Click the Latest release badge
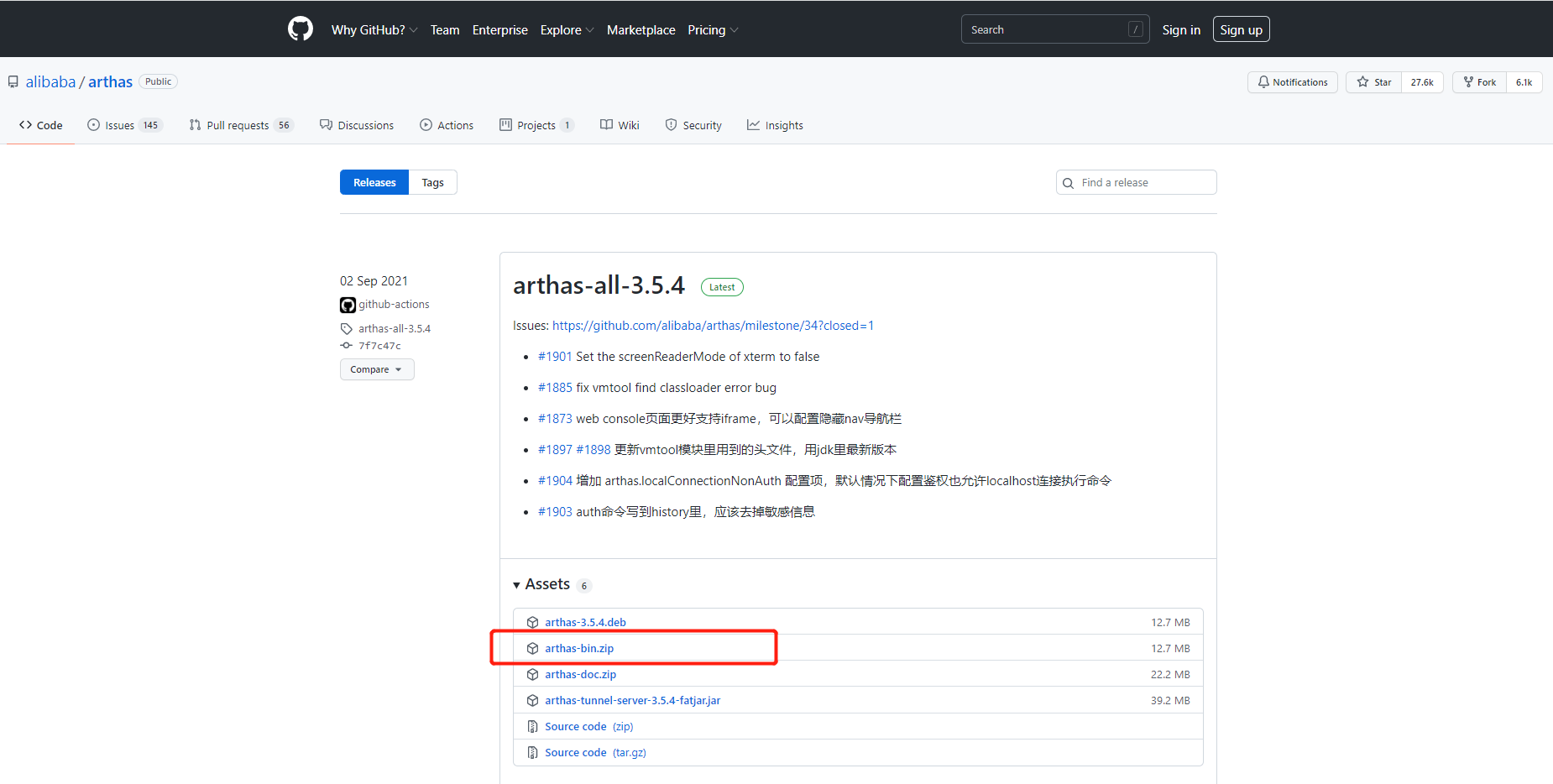Screen dimensions: 1553x784 [x=722, y=287]
